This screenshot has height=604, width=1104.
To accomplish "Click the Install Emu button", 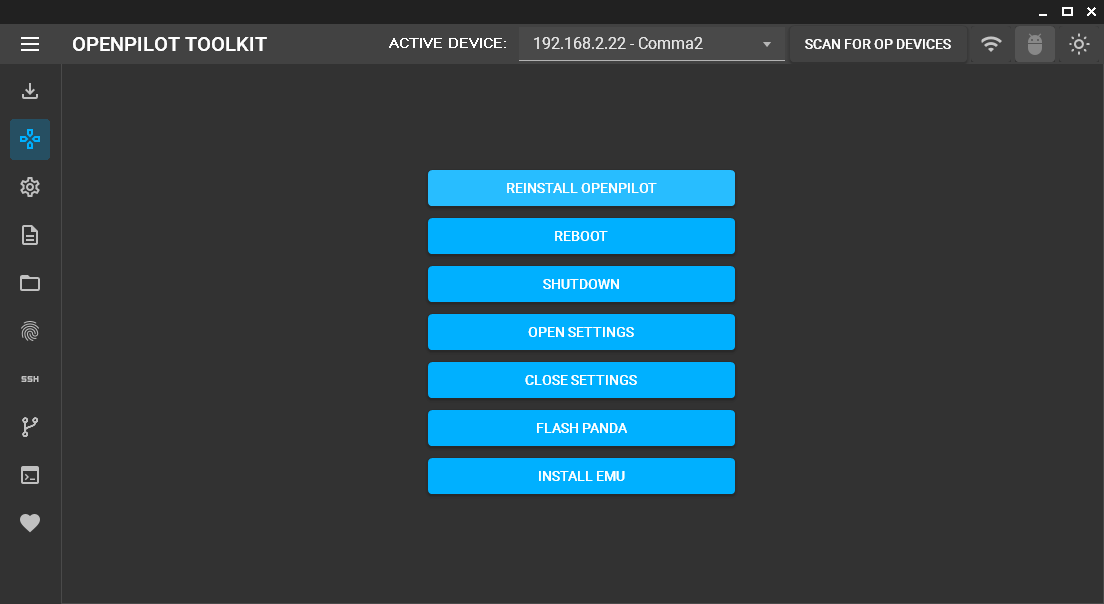I will (581, 476).
